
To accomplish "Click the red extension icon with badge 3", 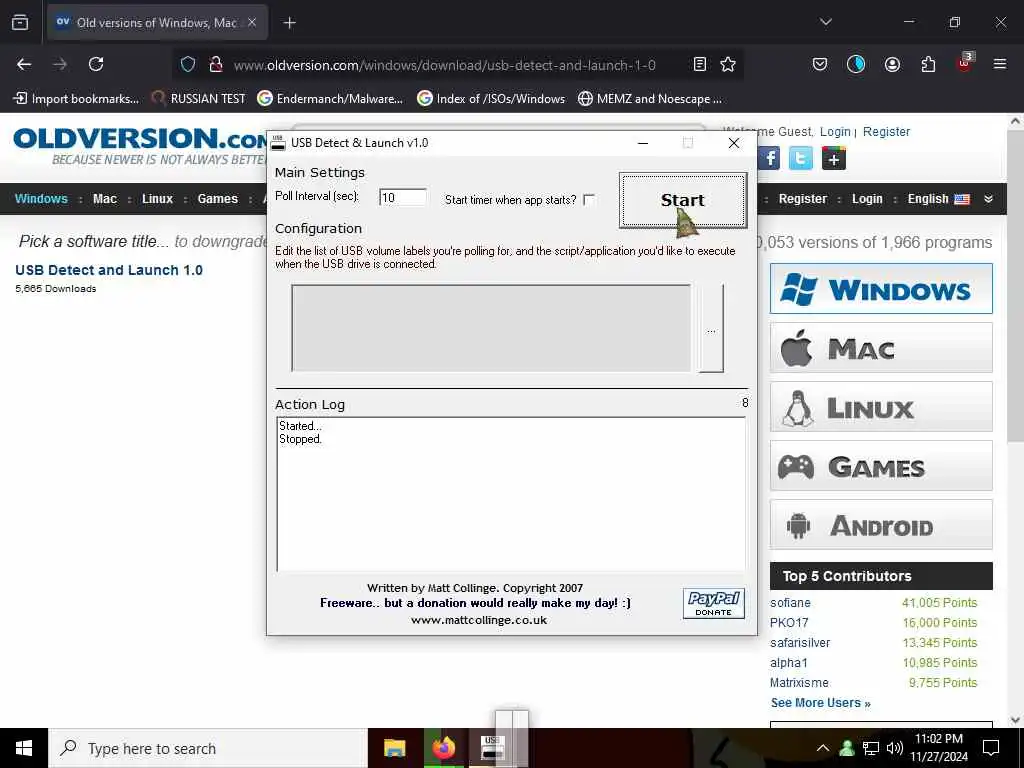I will 965,63.
